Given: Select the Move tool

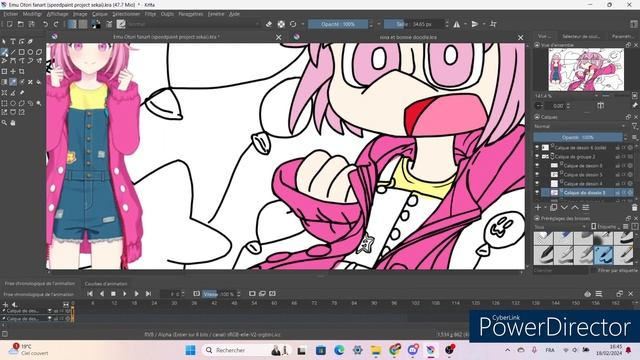Looking at the screenshot, I should 13,71.
